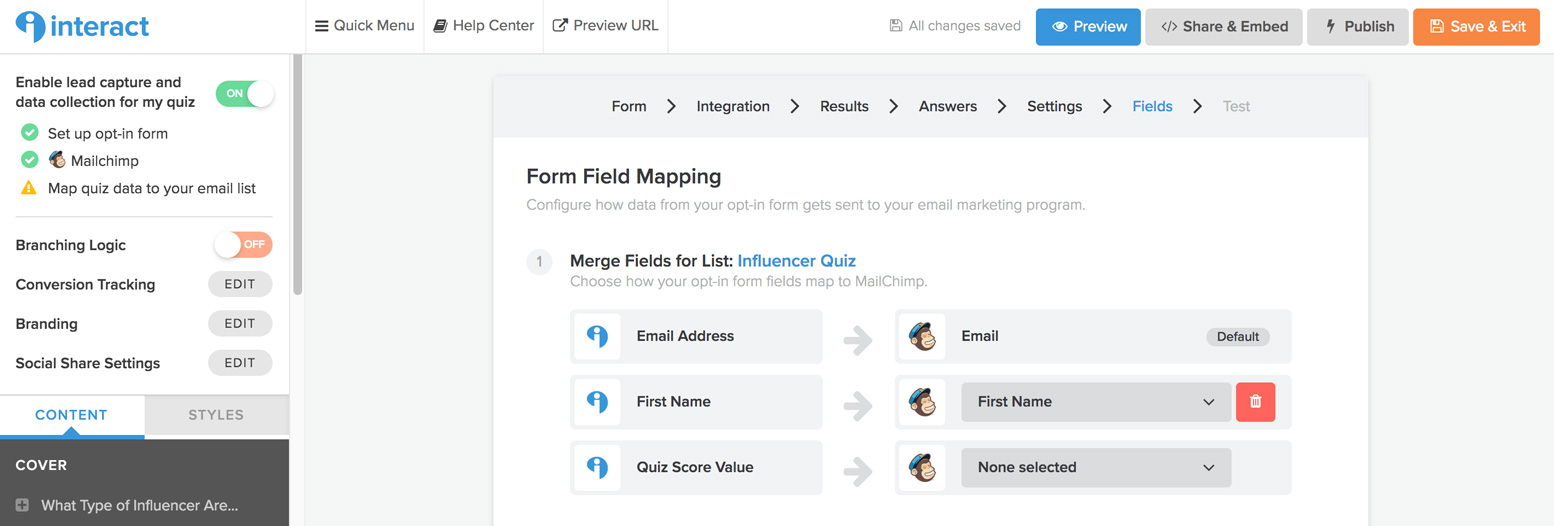Image resolution: width=1554 pixels, height=526 pixels.
Task: Click the COVER section header
Action: click(x=41, y=465)
